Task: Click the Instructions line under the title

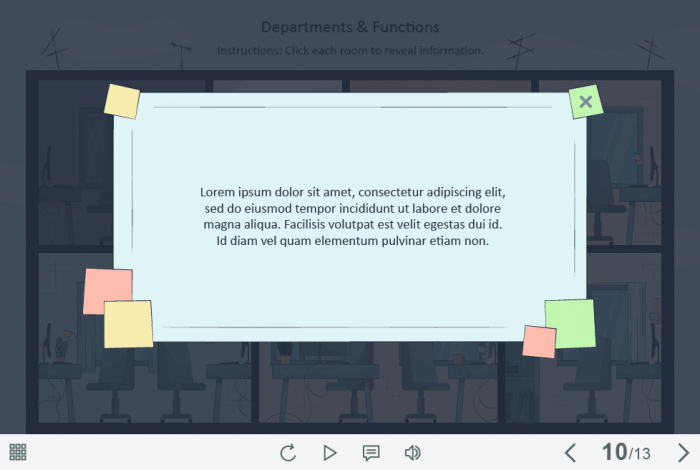Action: point(350,50)
